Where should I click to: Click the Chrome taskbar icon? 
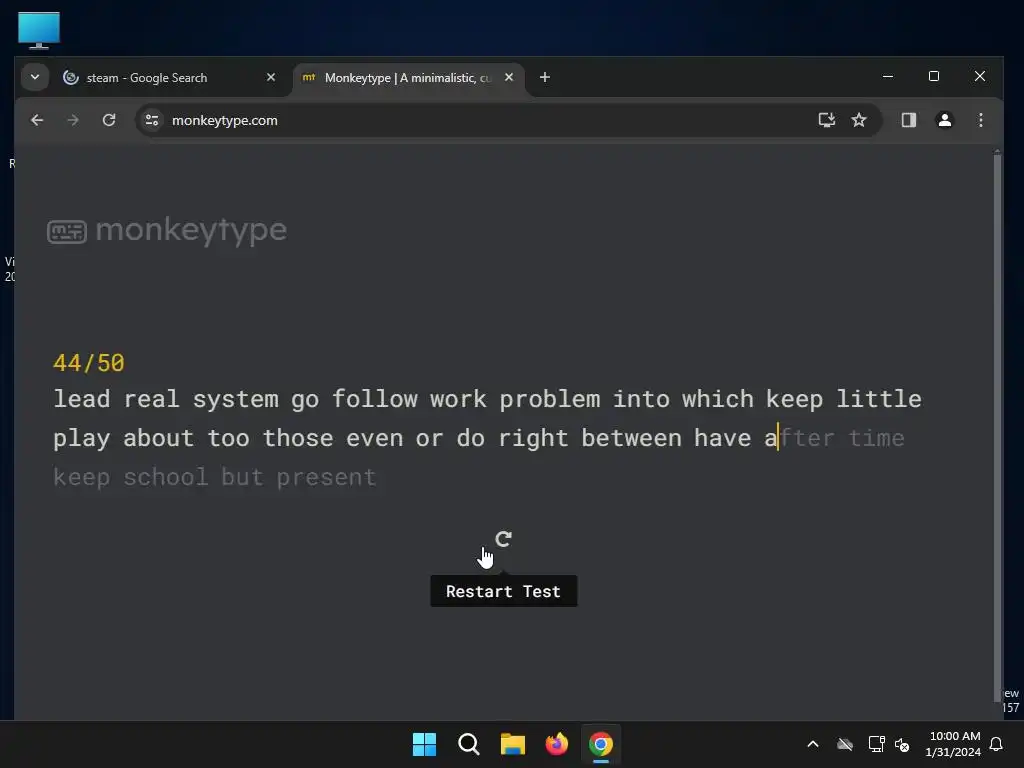point(601,744)
